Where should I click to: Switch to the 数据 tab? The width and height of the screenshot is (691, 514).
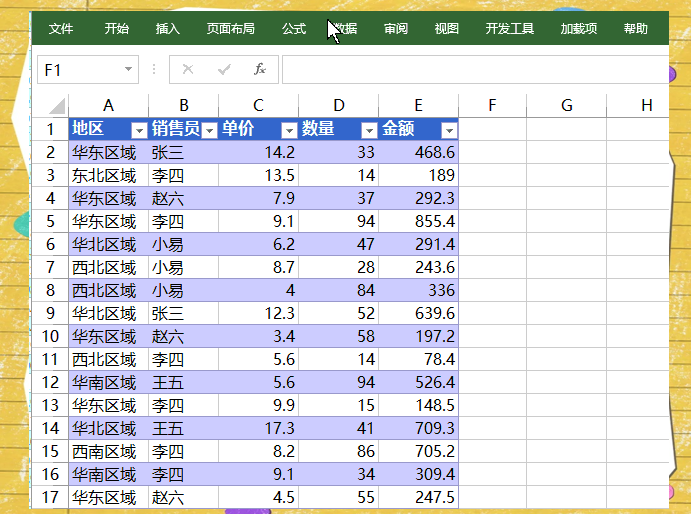coord(345,29)
